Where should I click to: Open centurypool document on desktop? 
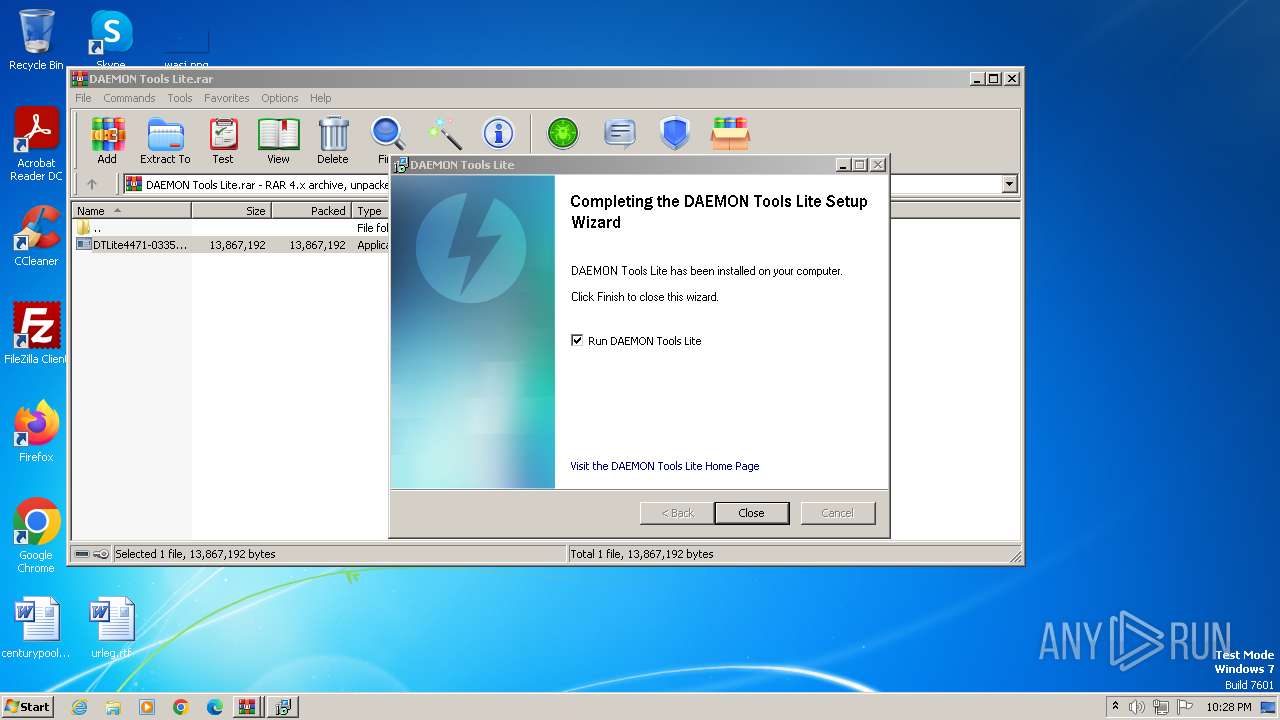click(x=36, y=628)
